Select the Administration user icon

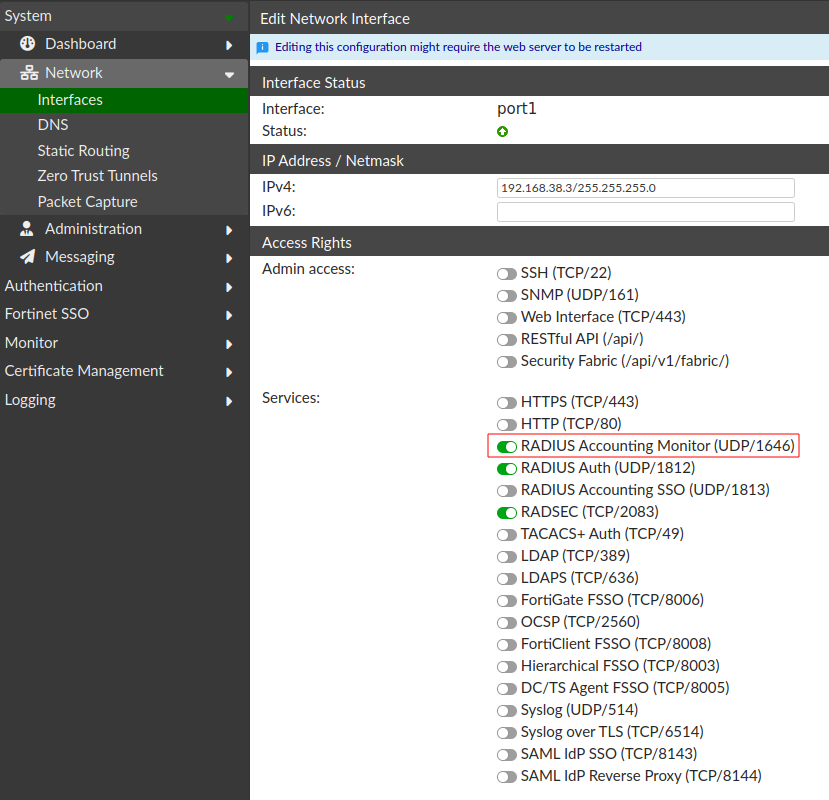click(26, 228)
